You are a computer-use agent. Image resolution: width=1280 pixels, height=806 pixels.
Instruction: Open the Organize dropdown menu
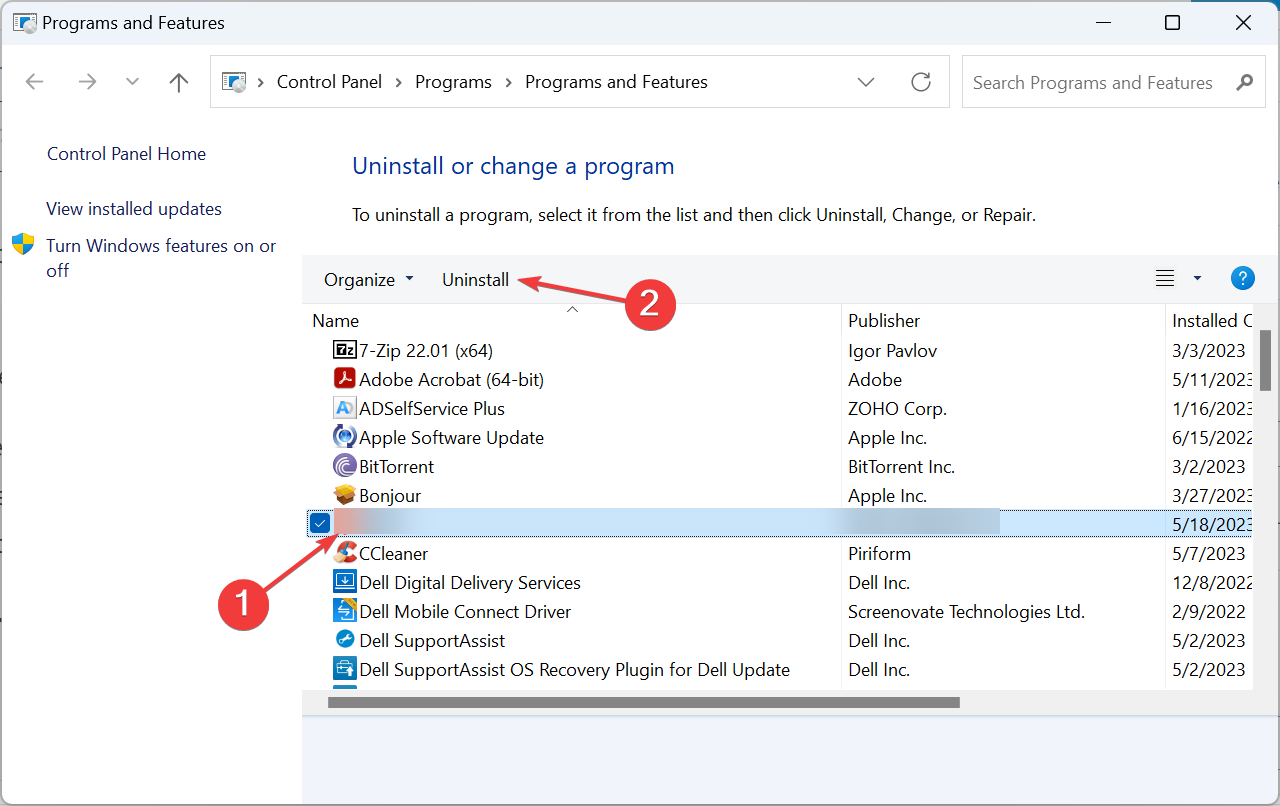pos(368,280)
